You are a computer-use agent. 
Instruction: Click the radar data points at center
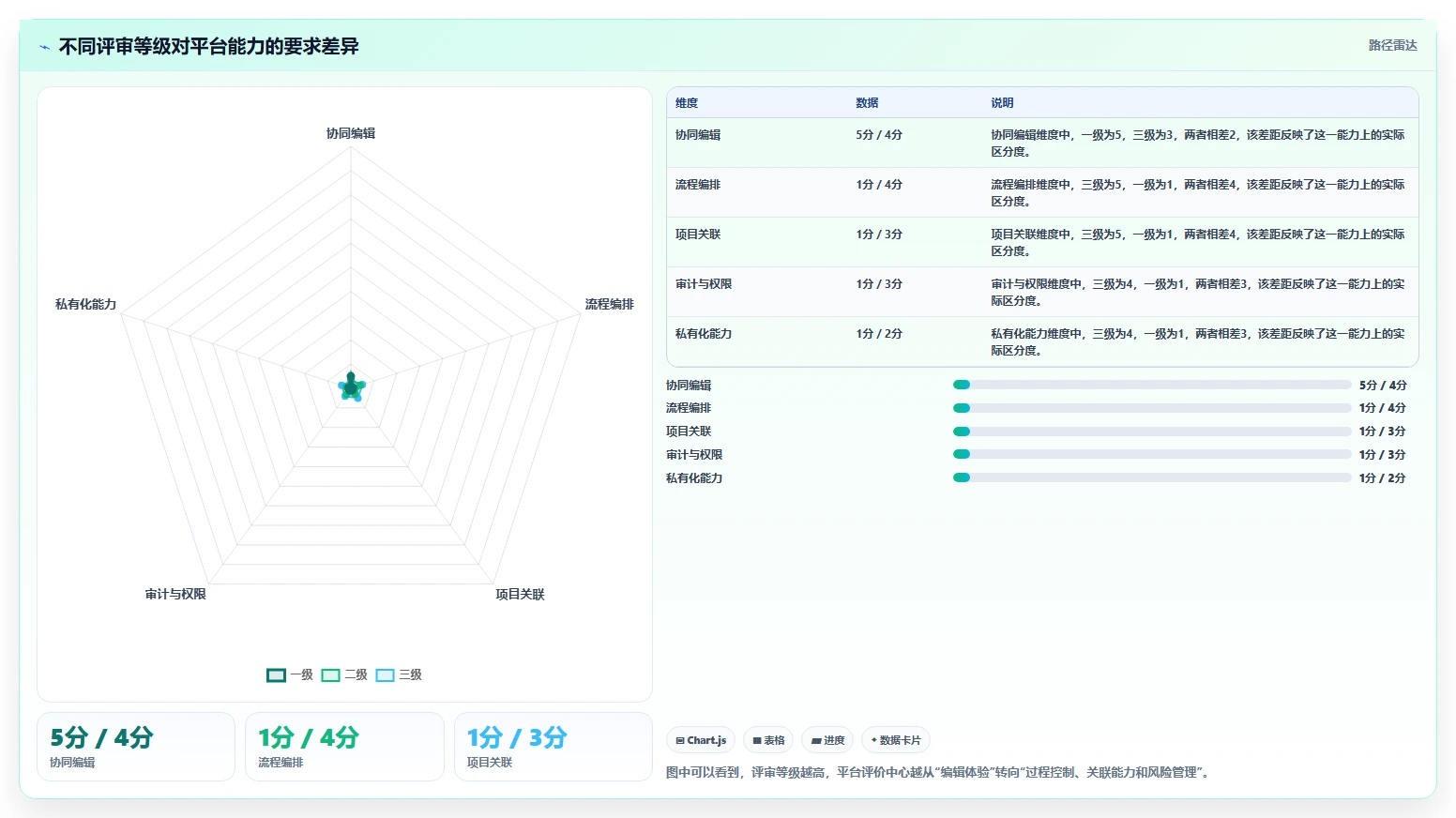point(351,386)
